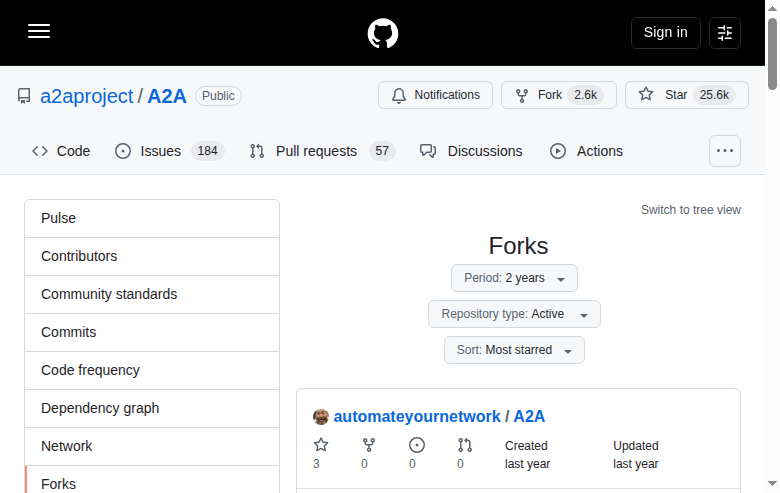Open the Actions tab
This screenshot has height=493, width=780.
pos(586,151)
